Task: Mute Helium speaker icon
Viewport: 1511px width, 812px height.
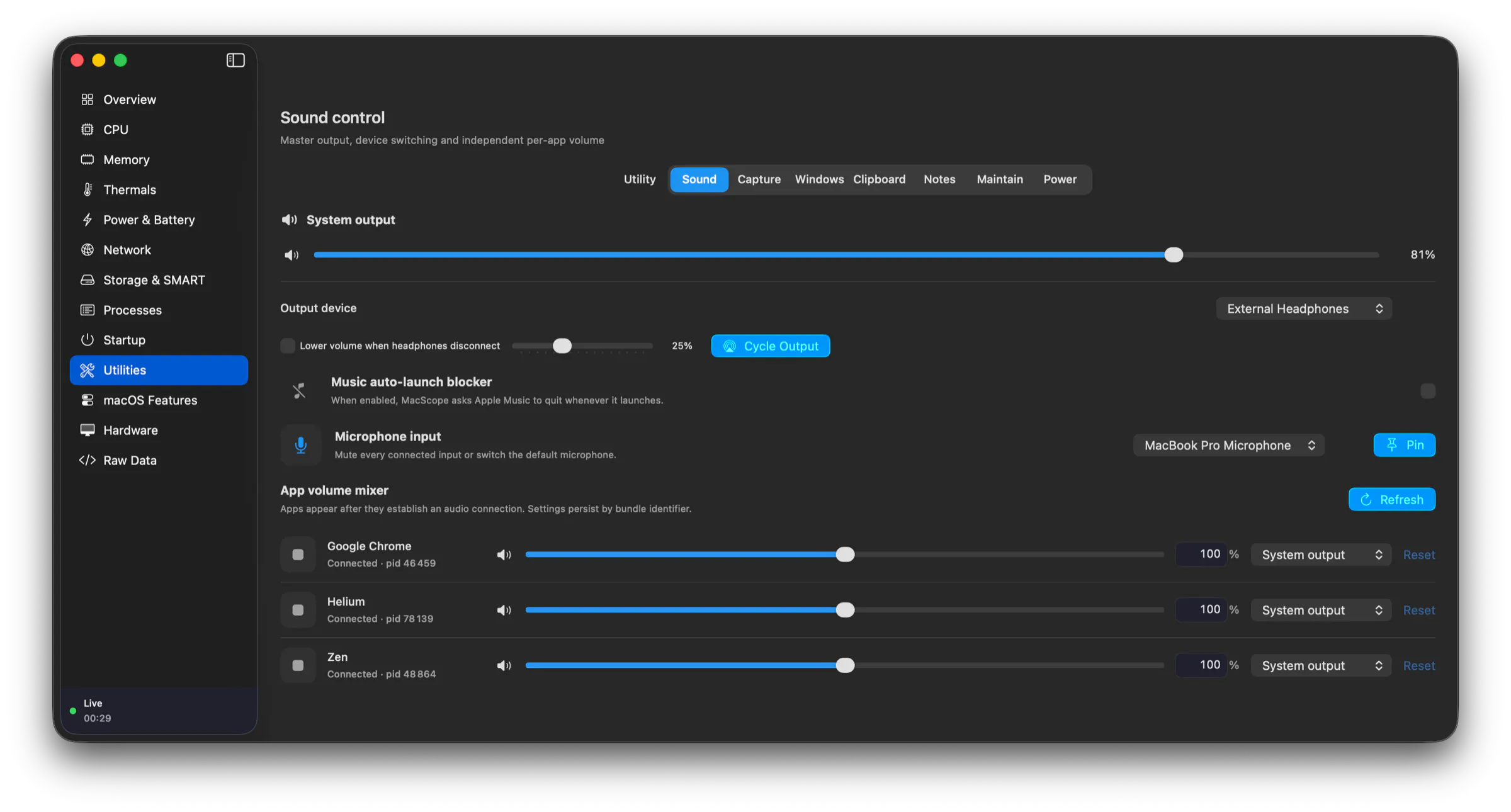Action: pyautogui.click(x=504, y=610)
